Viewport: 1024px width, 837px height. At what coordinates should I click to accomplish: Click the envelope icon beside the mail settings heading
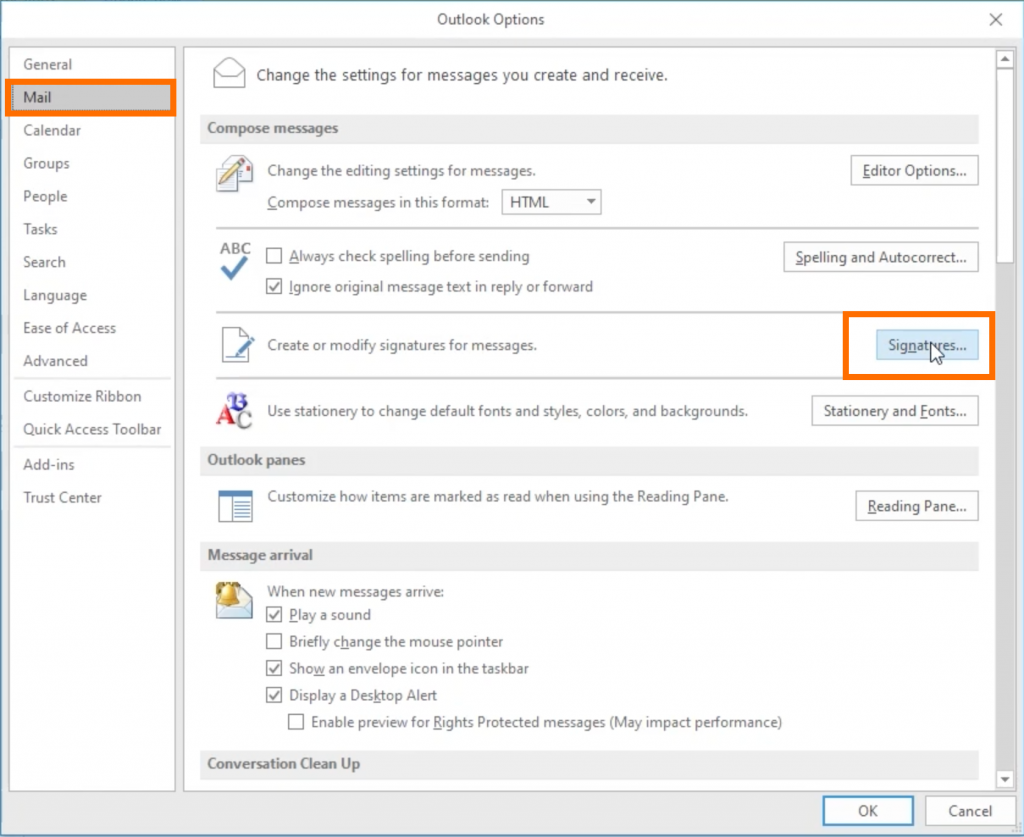(x=229, y=73)
